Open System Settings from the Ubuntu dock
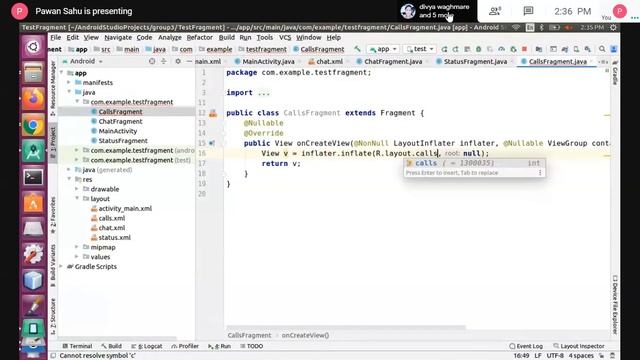This screenshot has width=640, height=360. click(x=33, y=254)
